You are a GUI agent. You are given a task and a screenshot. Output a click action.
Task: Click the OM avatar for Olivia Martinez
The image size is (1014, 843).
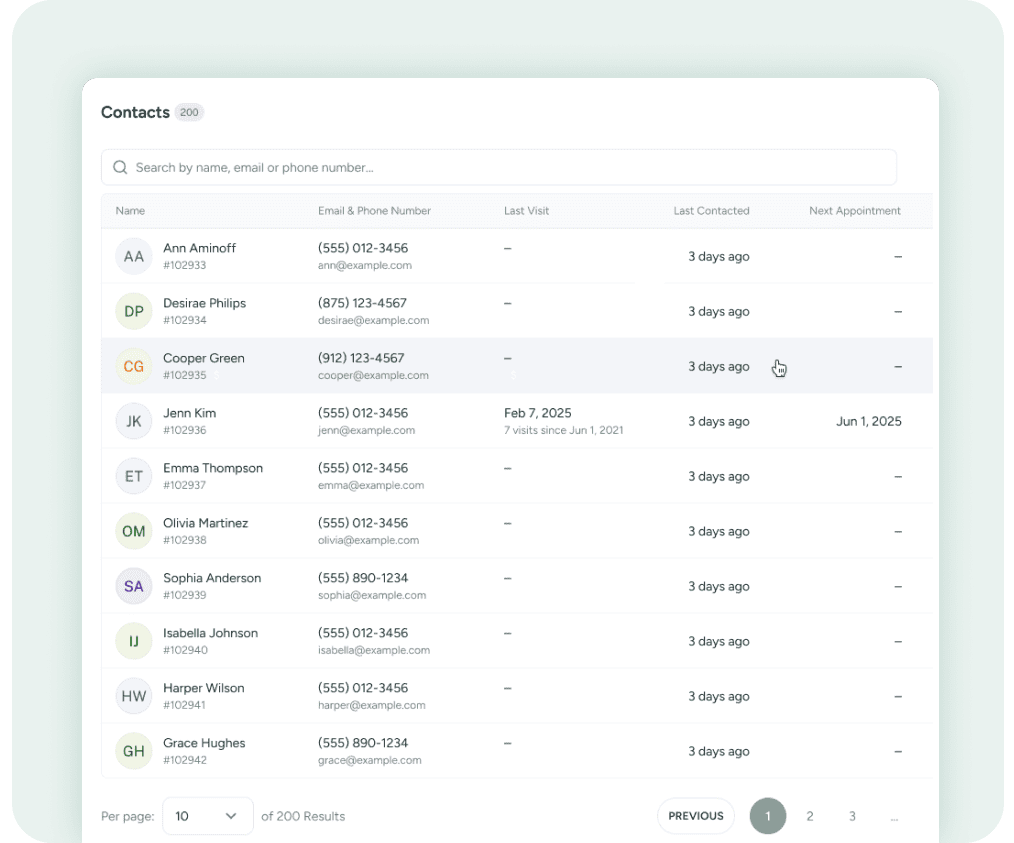[x=134, y=532]
